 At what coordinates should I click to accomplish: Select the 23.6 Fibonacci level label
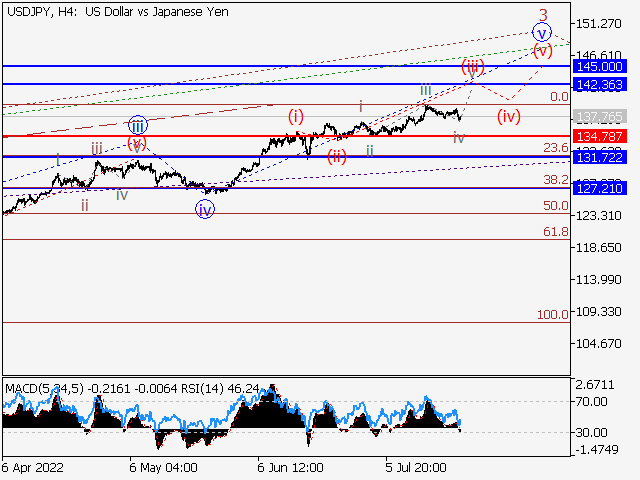tap(556, 148)
